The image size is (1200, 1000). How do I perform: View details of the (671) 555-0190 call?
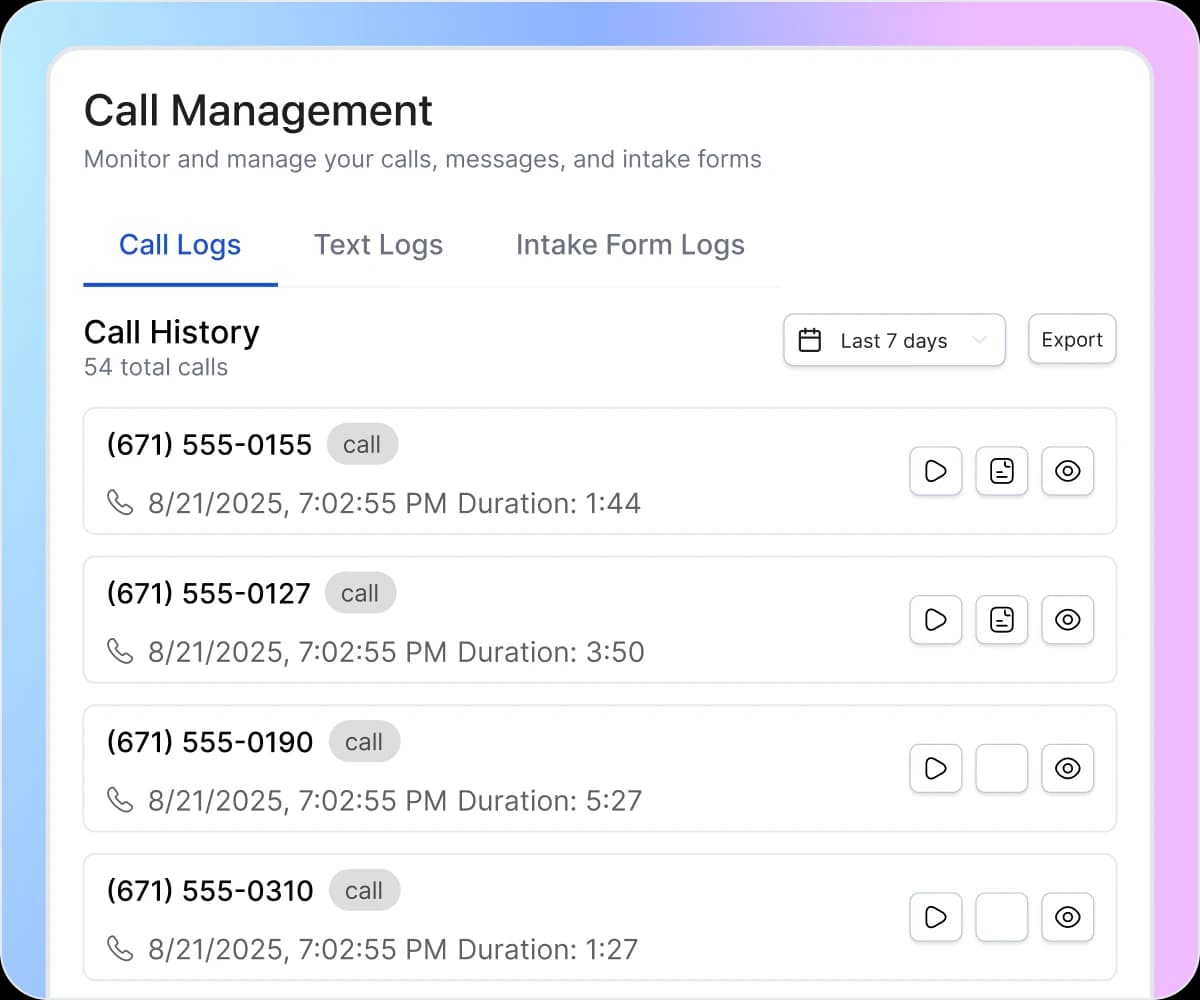point(1067,768)
